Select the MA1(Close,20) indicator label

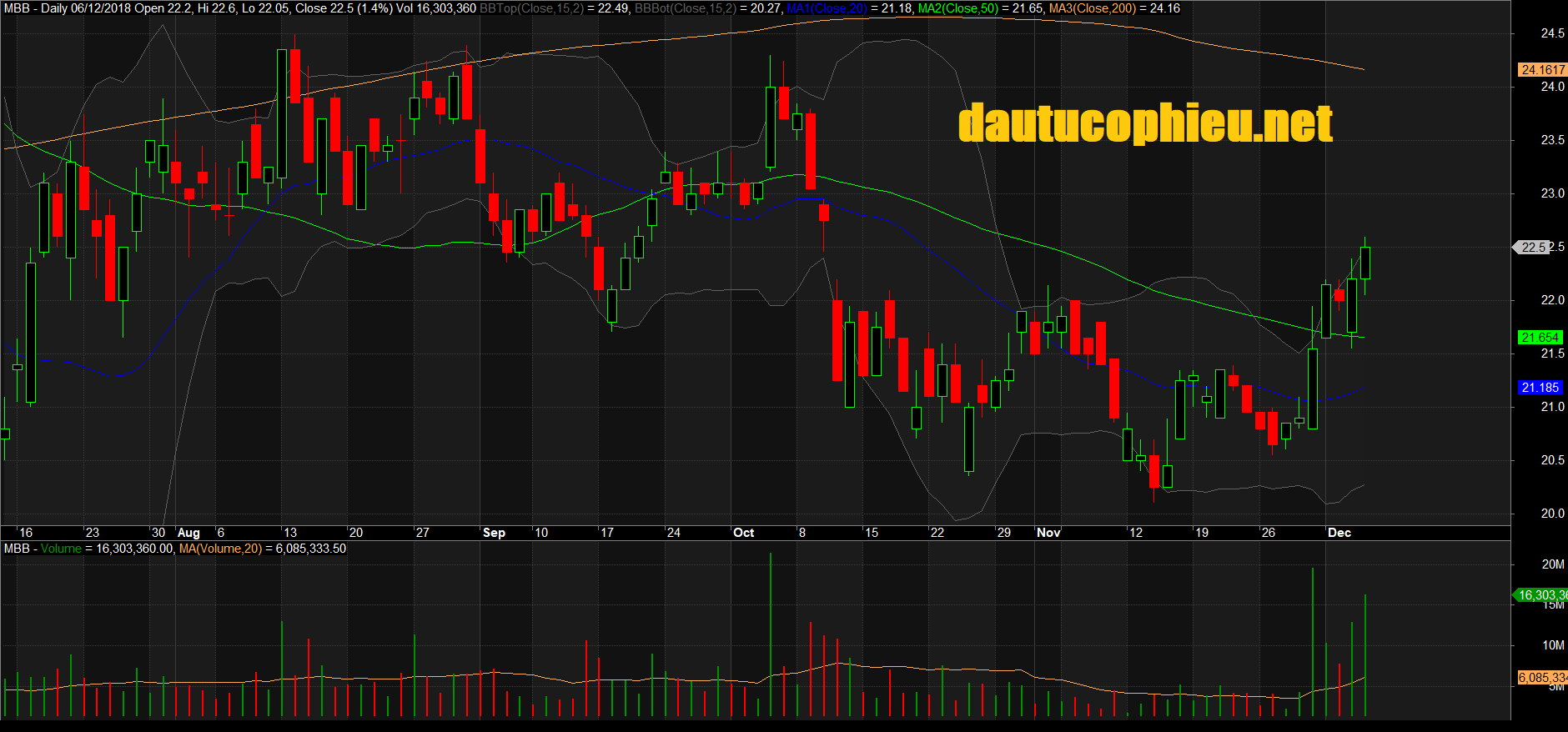[x=826, y=8]
